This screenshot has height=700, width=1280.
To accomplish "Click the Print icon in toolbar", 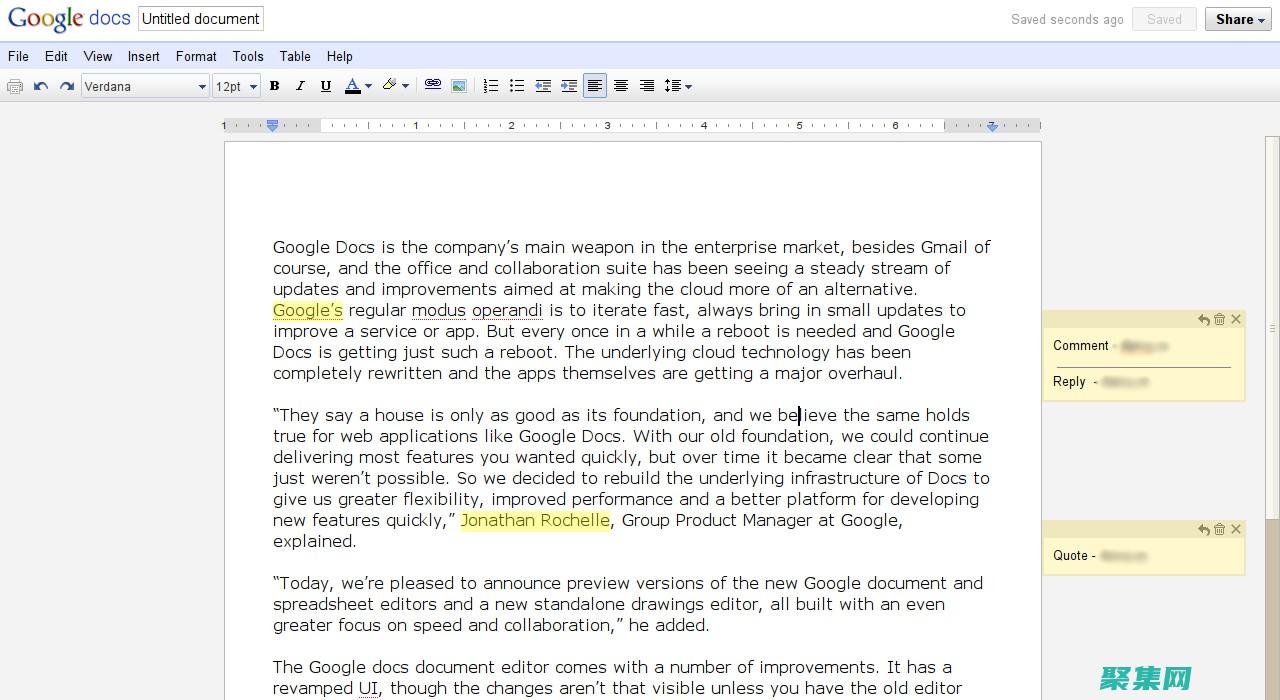I will [15, 87].
